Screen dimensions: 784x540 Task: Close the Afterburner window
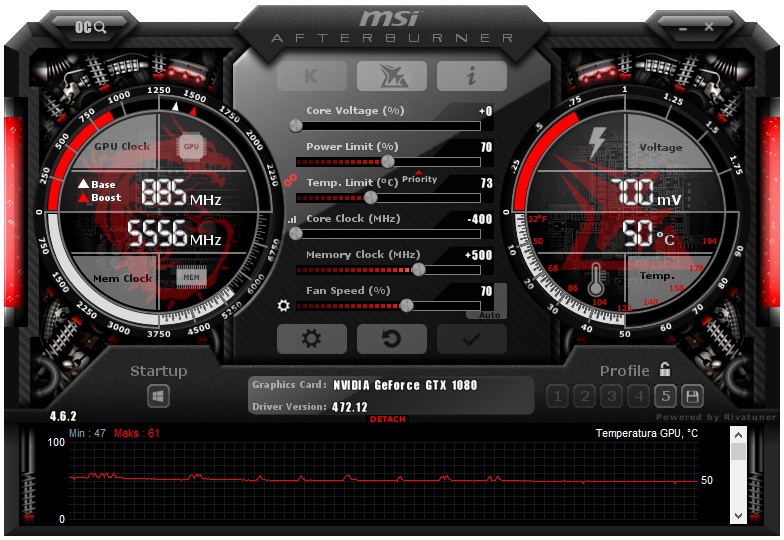(x=709, y=26)
